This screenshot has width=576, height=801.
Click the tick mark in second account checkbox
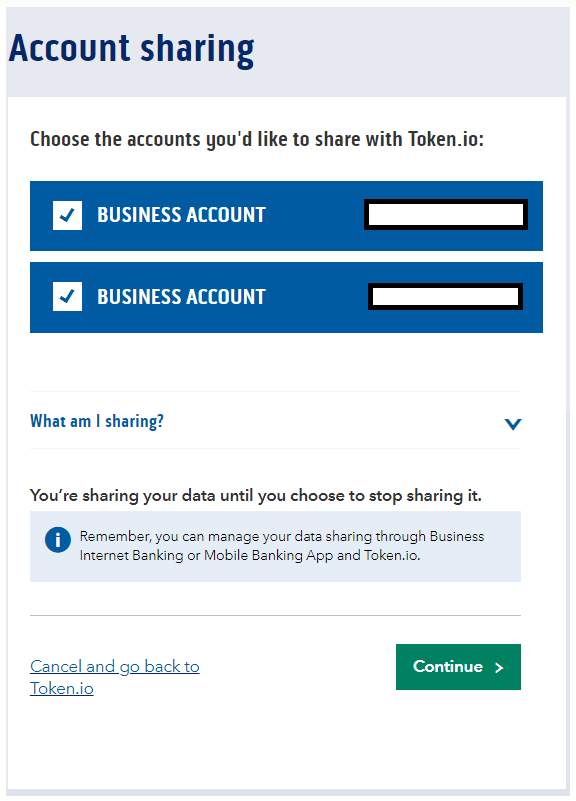tap(67, 296)
